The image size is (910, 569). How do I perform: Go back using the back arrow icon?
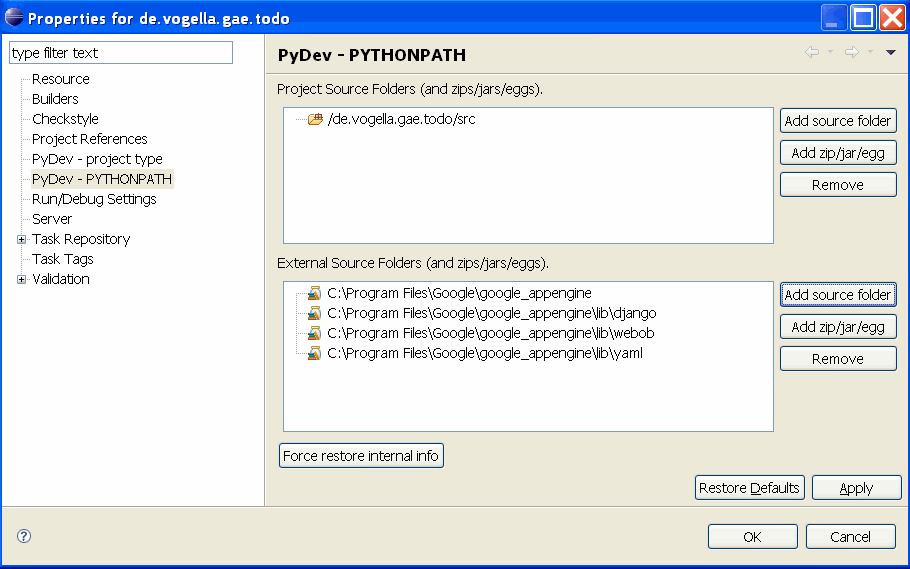812,53
